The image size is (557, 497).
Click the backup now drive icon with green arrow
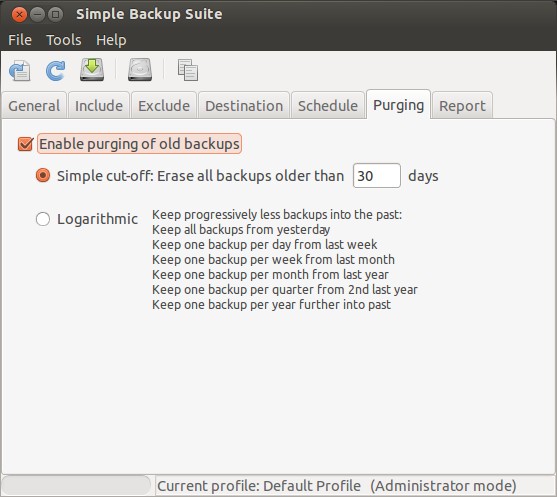pyautogui.click(x=92, y=70)
